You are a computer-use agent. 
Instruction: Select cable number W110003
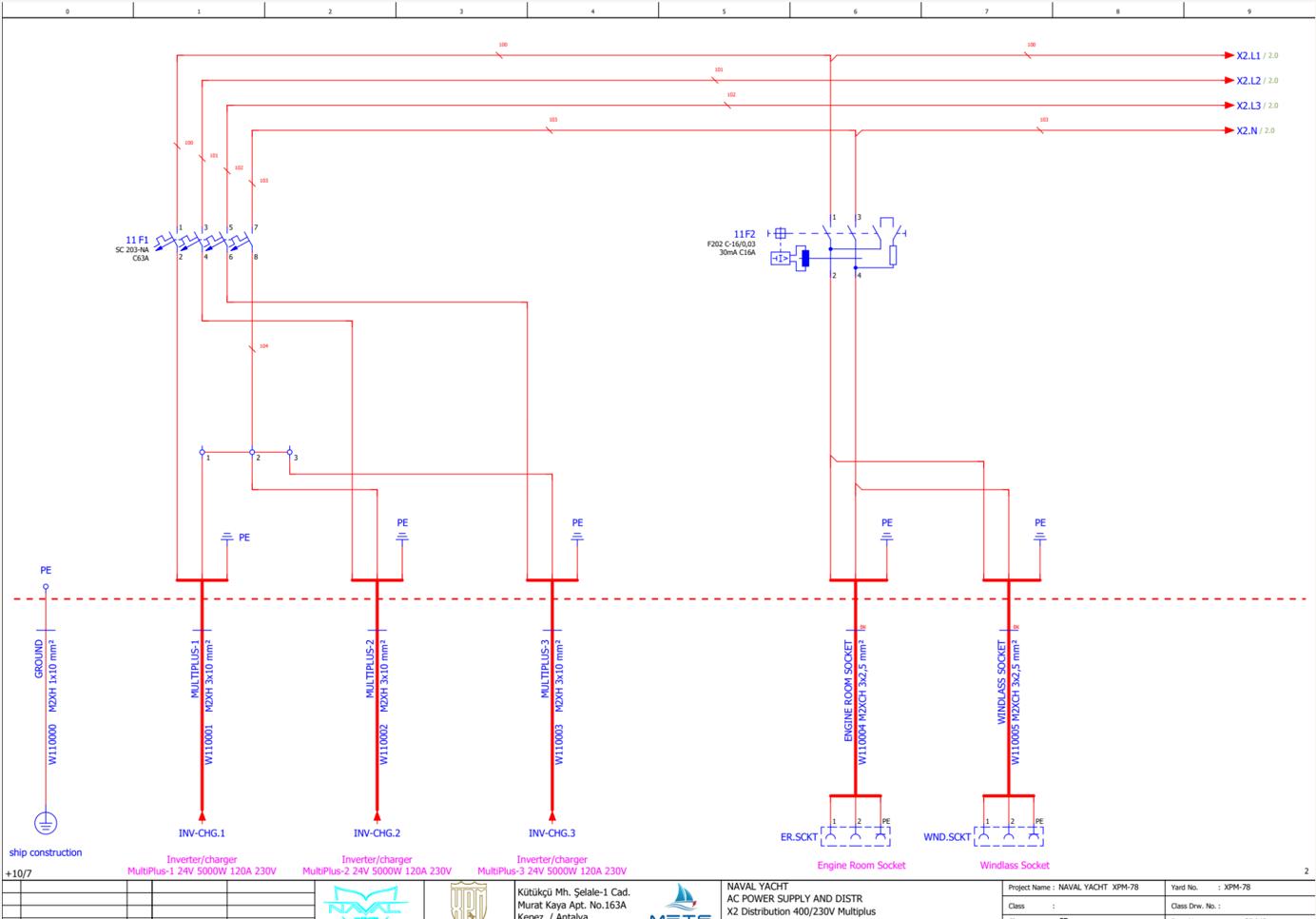(559, 744)
